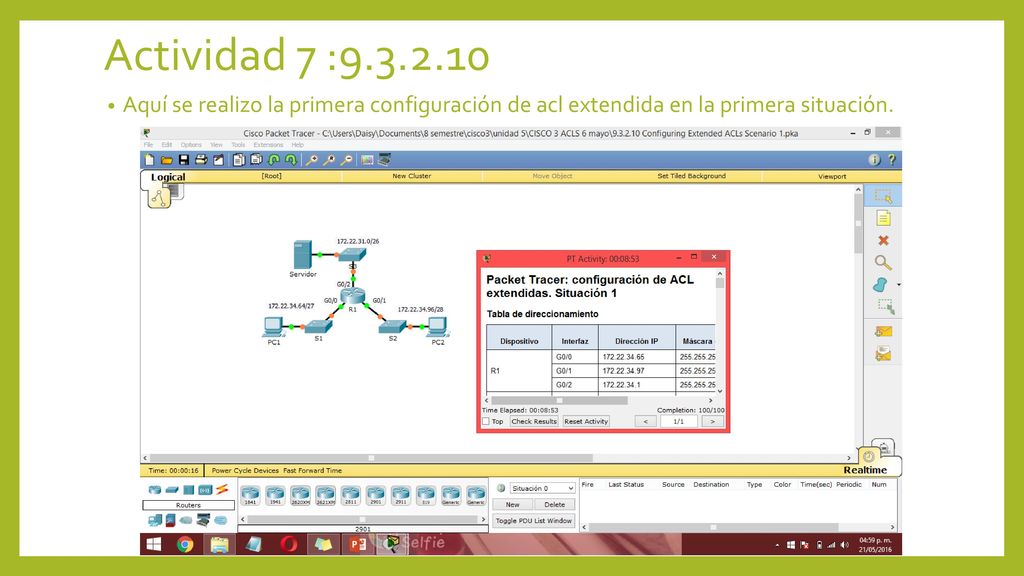Viewport: 1024px width, 576px height.
Task: Click the PC2 computer in the topology
Action: 437,326
